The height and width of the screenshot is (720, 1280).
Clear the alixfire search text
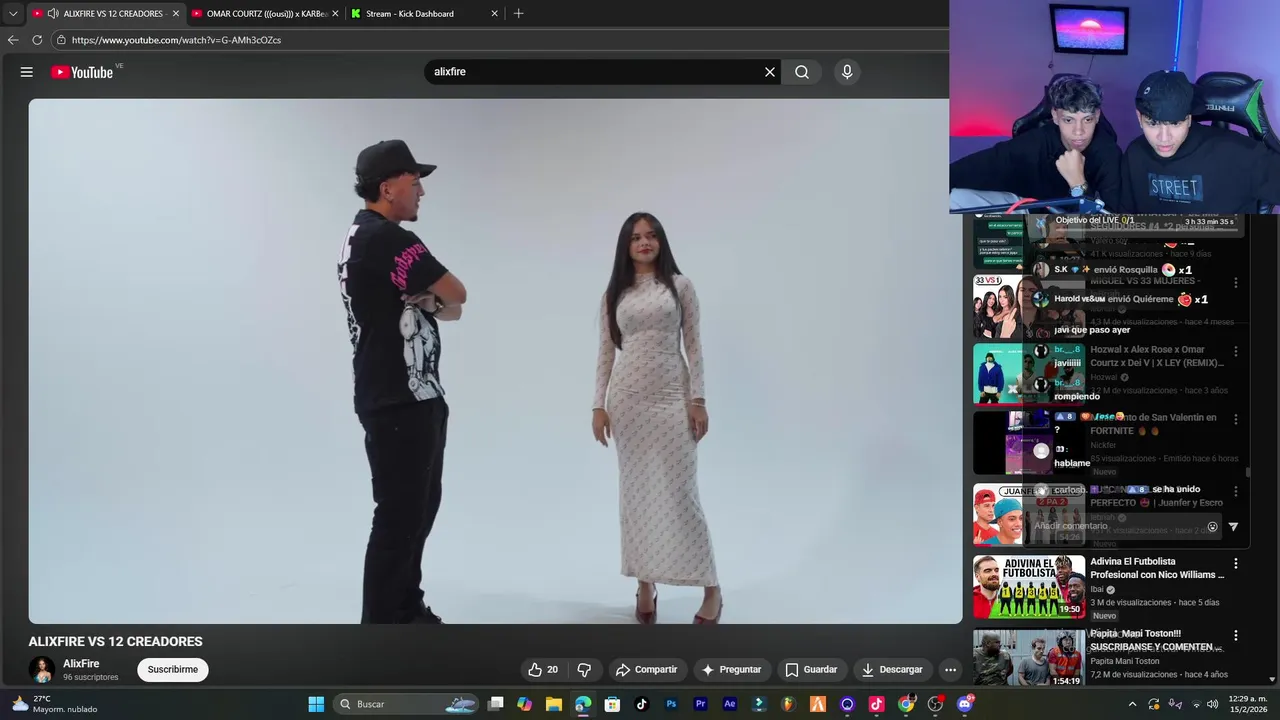click(770, 72)
